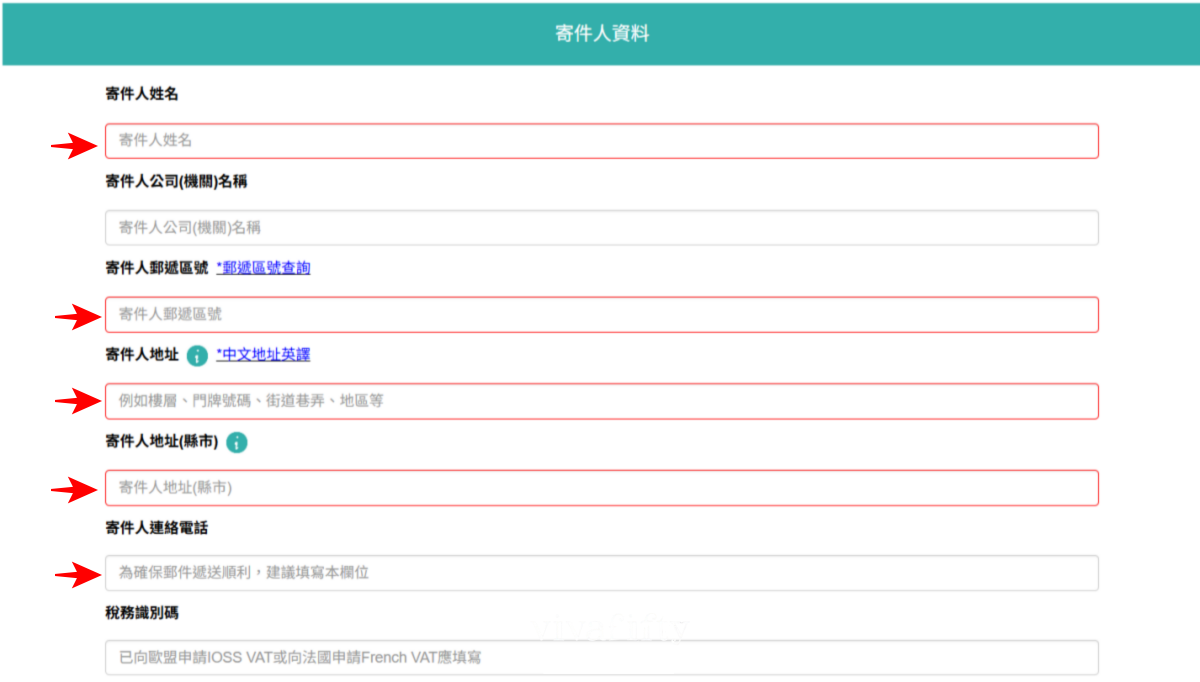Select the 寄件人郵遞區號 input field
The width and height of the screenshot is (1200, 682).
pyautogui.click(x=601, y=314)
